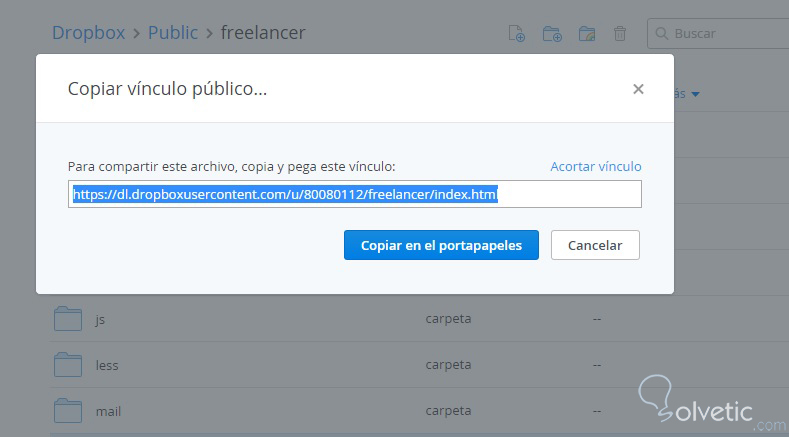This screenshot has width=789, height=437.
Task: Click Acortar vínculo link
Action: (596, 167)
